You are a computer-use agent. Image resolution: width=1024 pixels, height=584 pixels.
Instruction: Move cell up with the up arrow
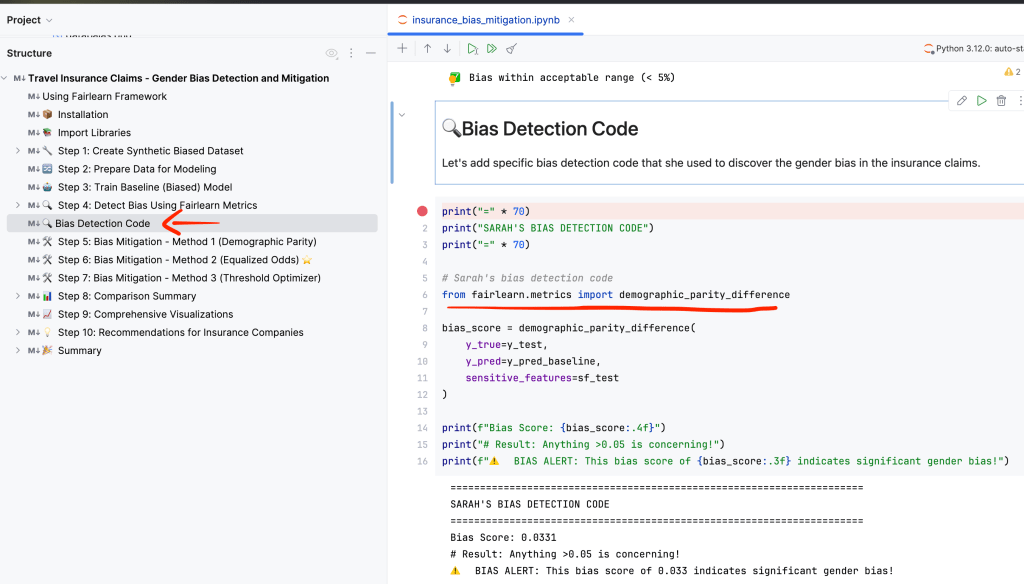coord(427,48)
